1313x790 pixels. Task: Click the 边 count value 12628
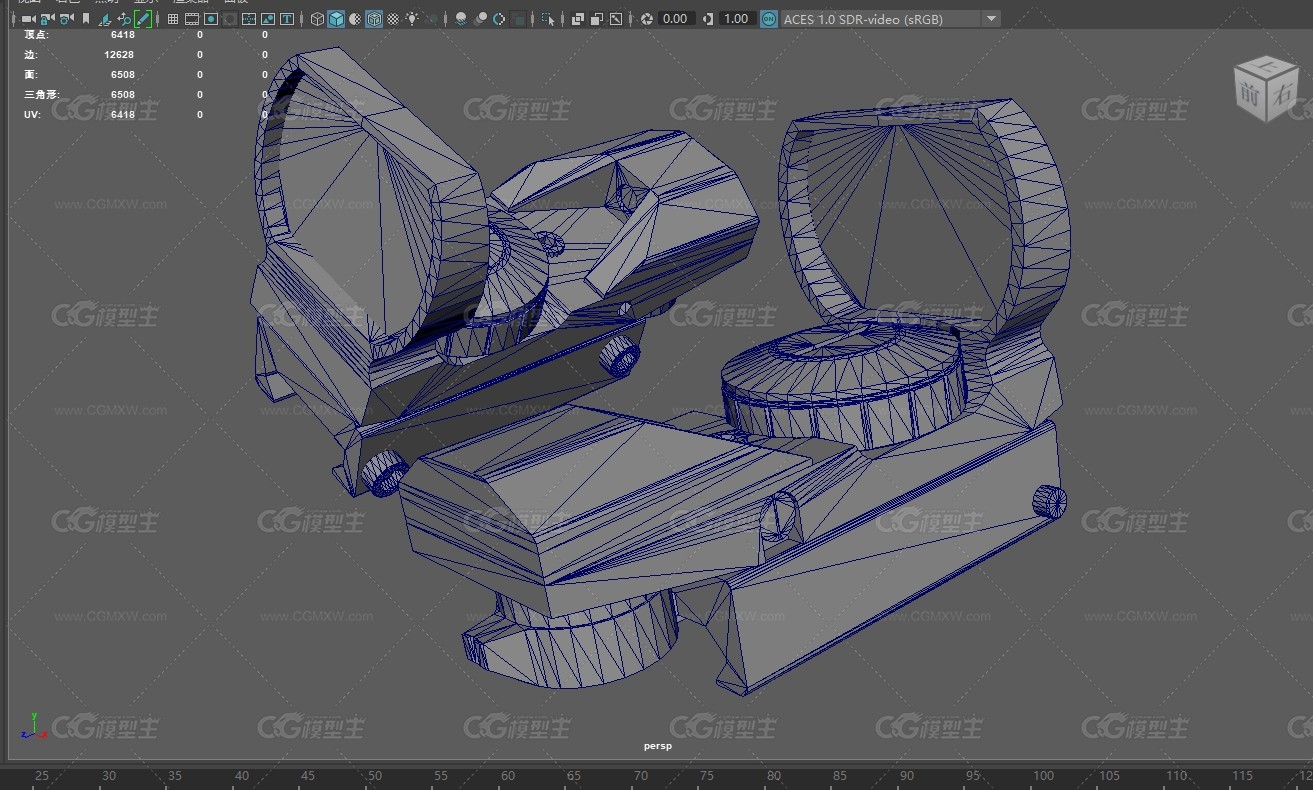[x=119, y=54]
